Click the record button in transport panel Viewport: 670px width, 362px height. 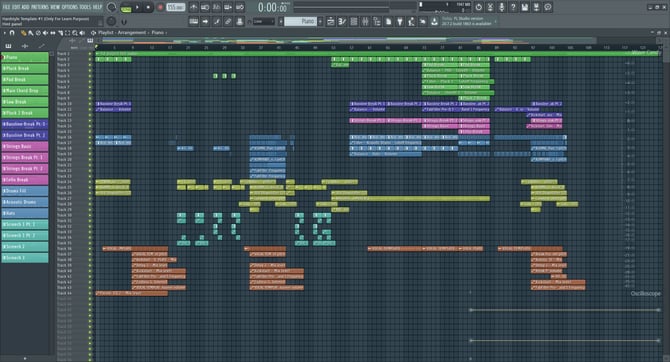tap(160, 7)
